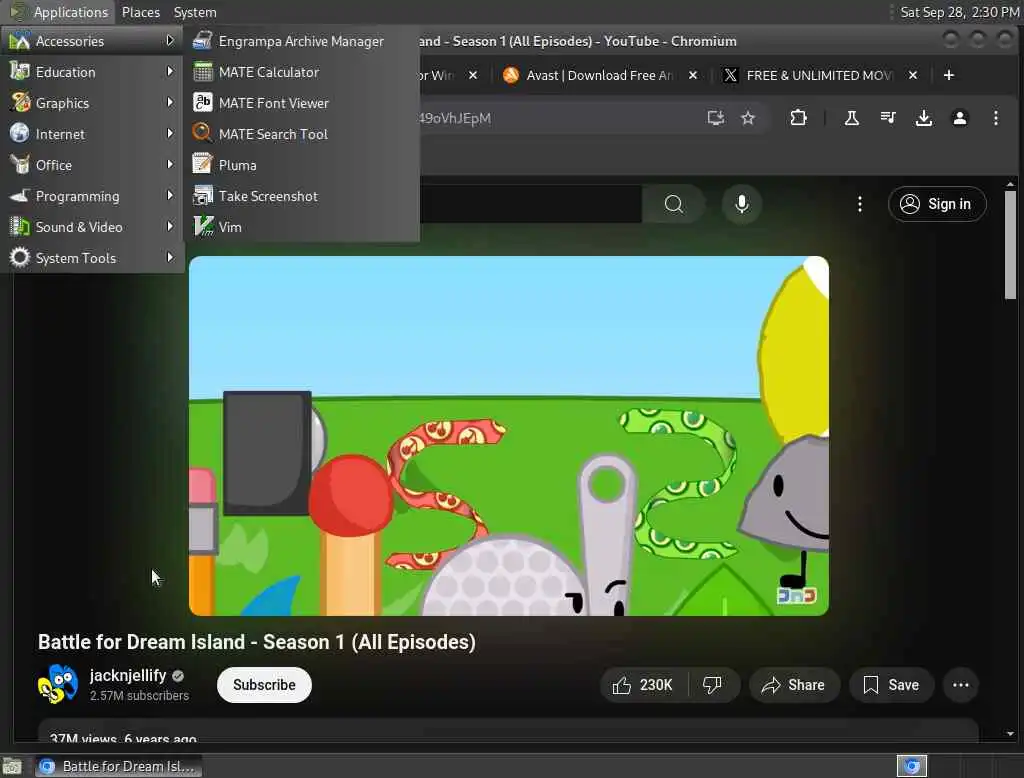
Task: Like the video with 230K
Action: point(643,685)
